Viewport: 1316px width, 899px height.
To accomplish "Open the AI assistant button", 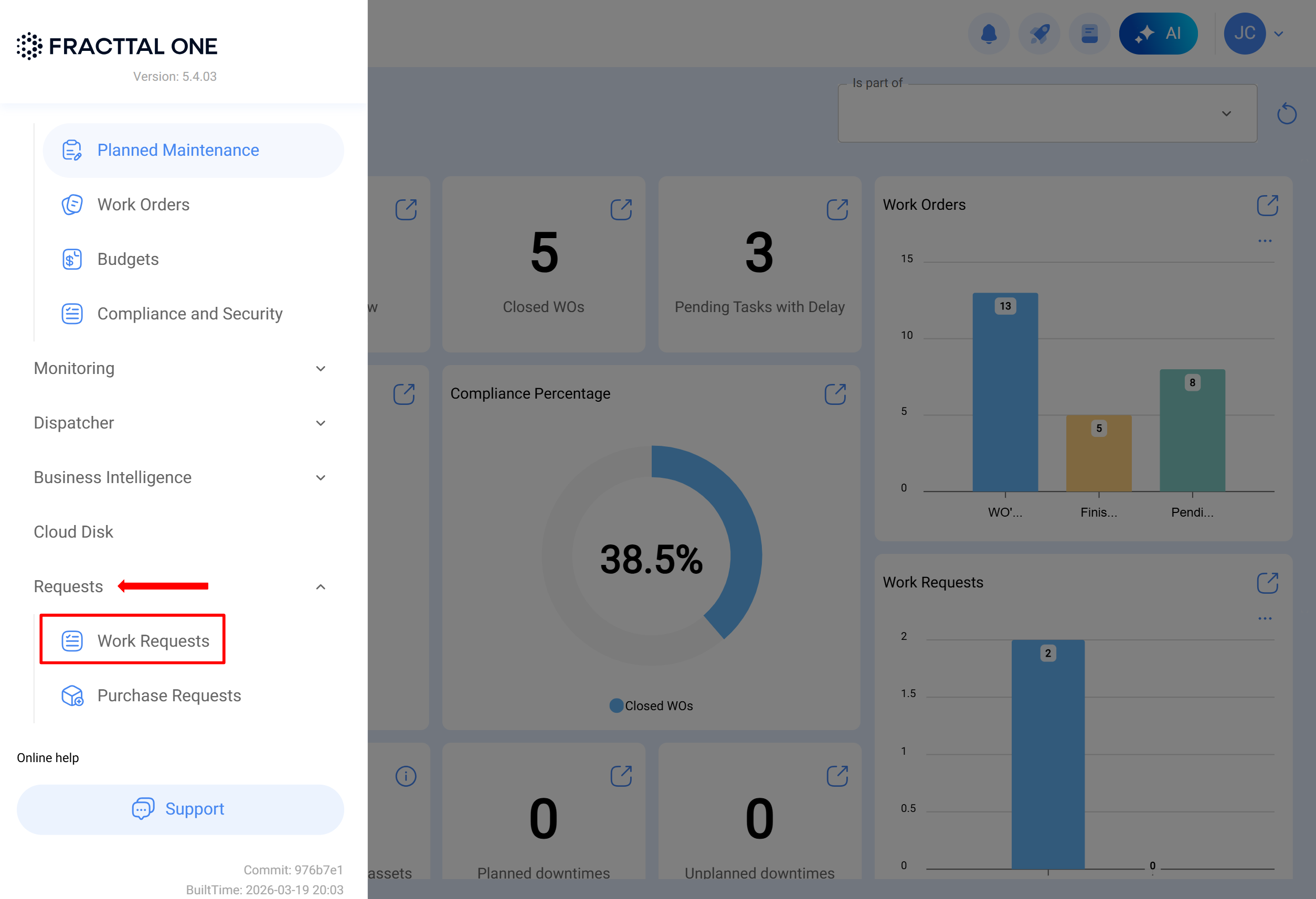I will coord(1158,34).
